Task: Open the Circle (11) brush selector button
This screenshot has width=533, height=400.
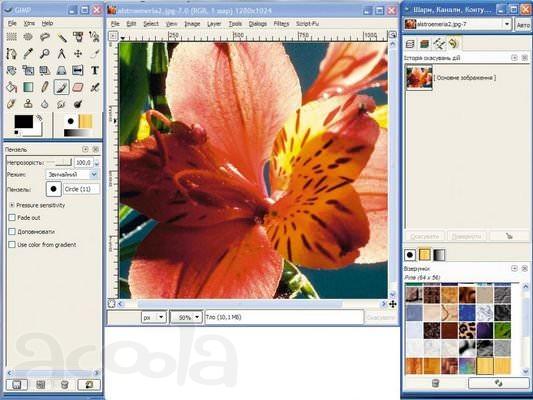Action: (x=53, y=189)
